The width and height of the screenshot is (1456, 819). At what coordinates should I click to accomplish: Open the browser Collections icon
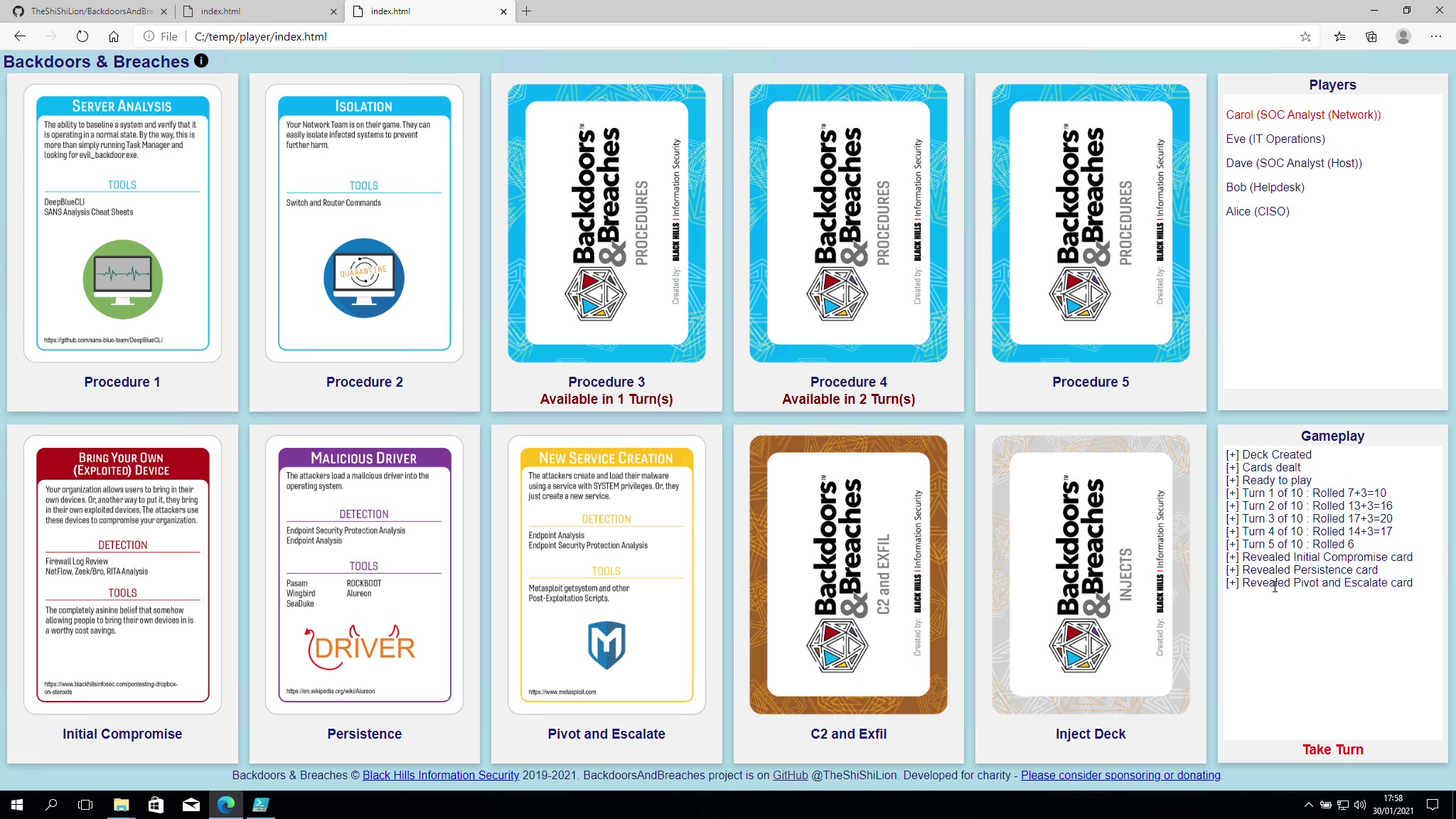(1371, 36)
